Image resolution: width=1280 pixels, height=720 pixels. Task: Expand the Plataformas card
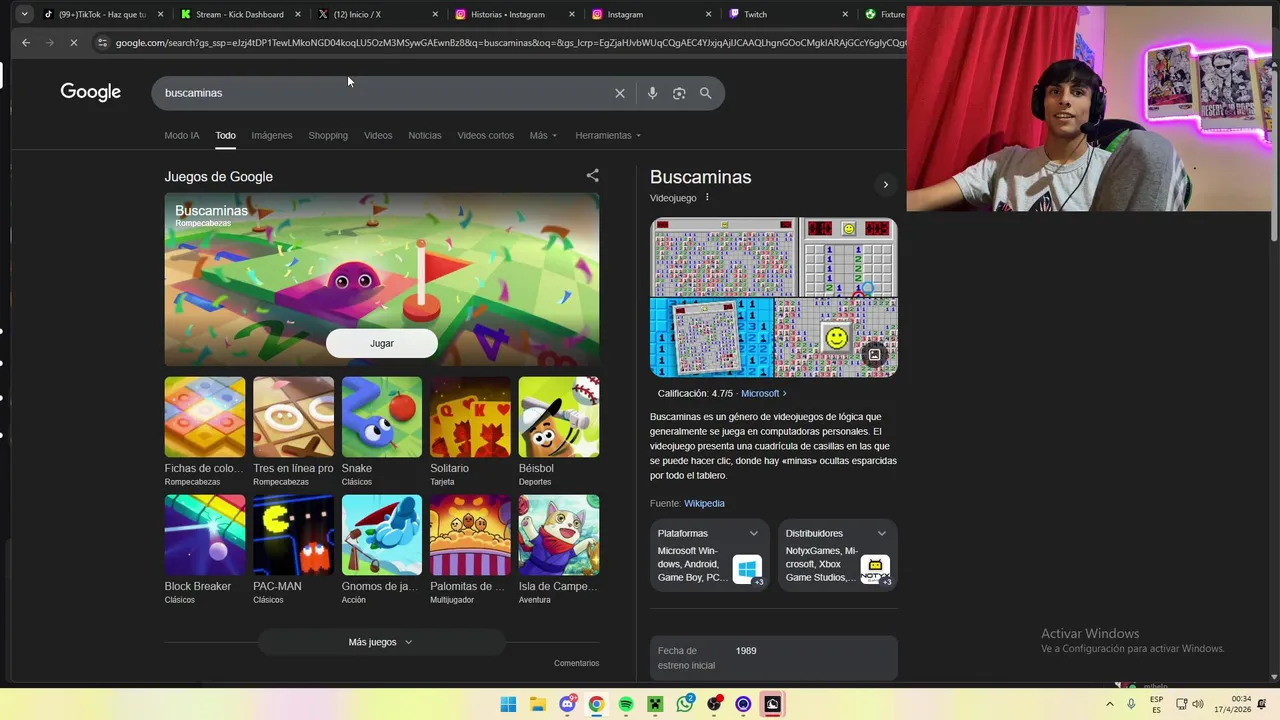click(x=754, y=533)
